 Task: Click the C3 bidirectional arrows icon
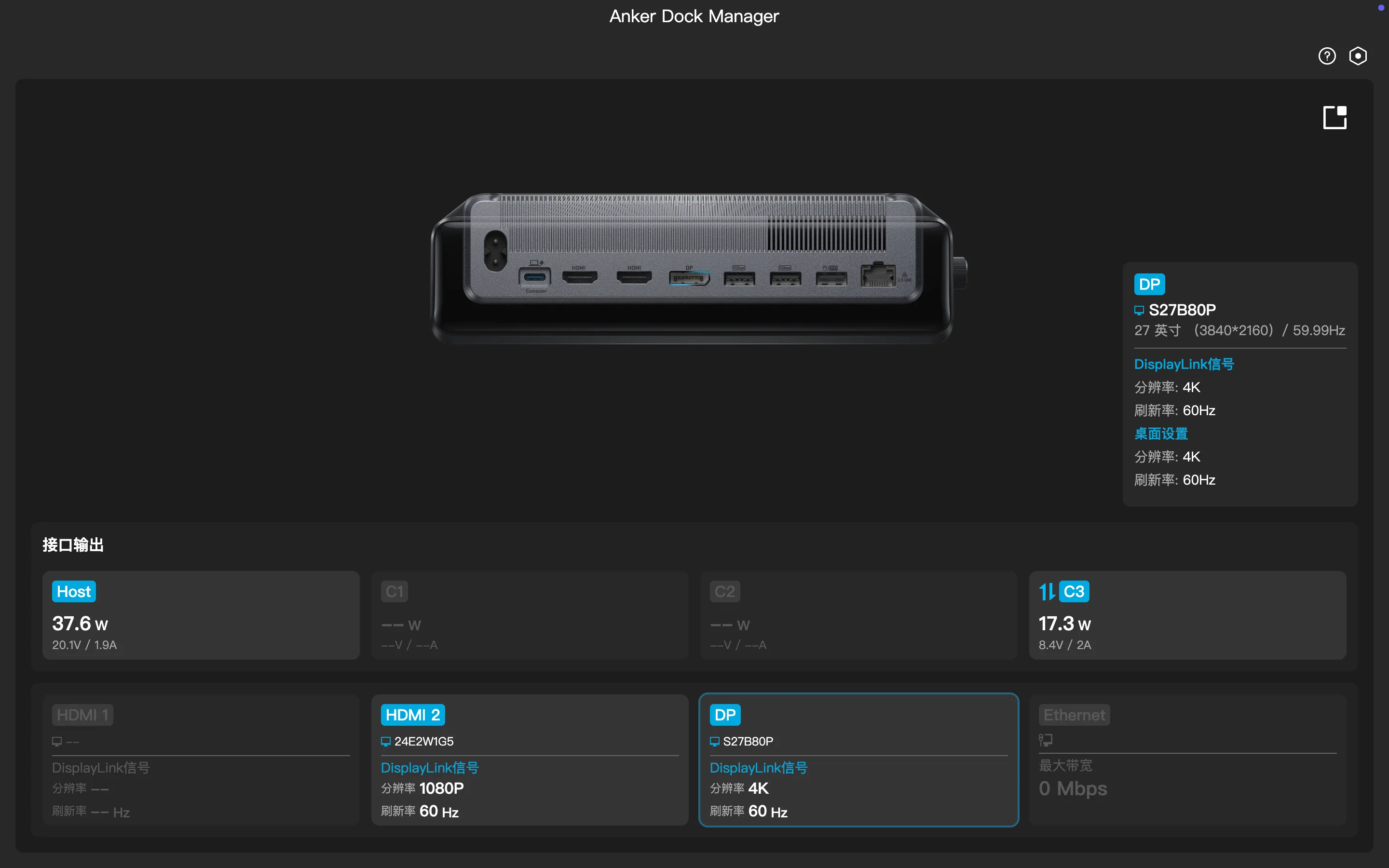[1047, 591]
